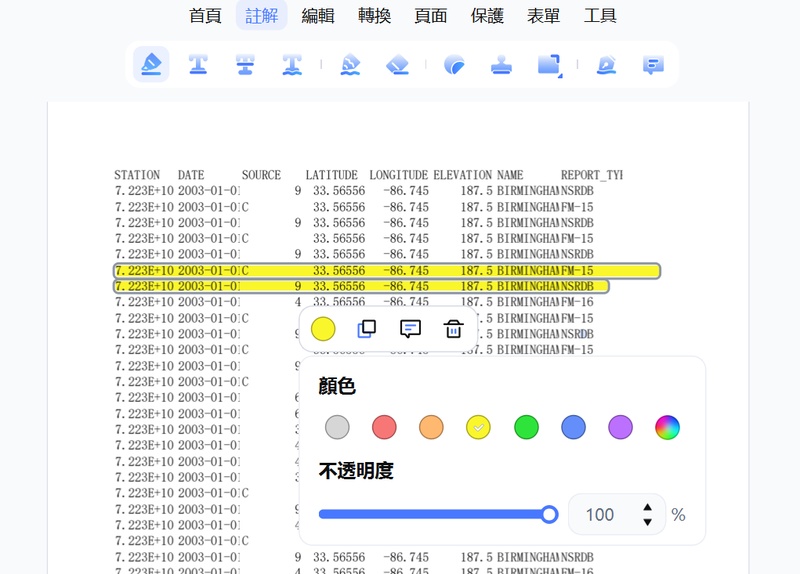Click the LATITUDE column header text
The width and height of the screenshot is (800, 574).
pos(332,175)
